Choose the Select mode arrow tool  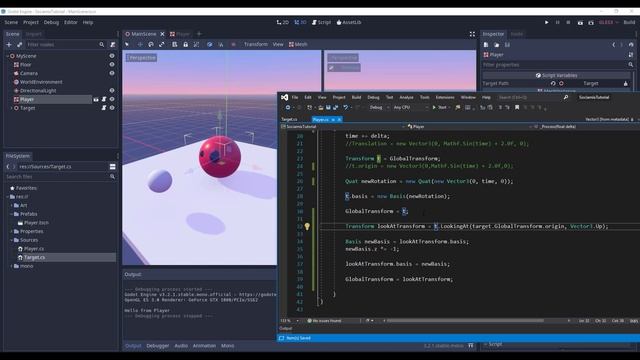point(127,44)
